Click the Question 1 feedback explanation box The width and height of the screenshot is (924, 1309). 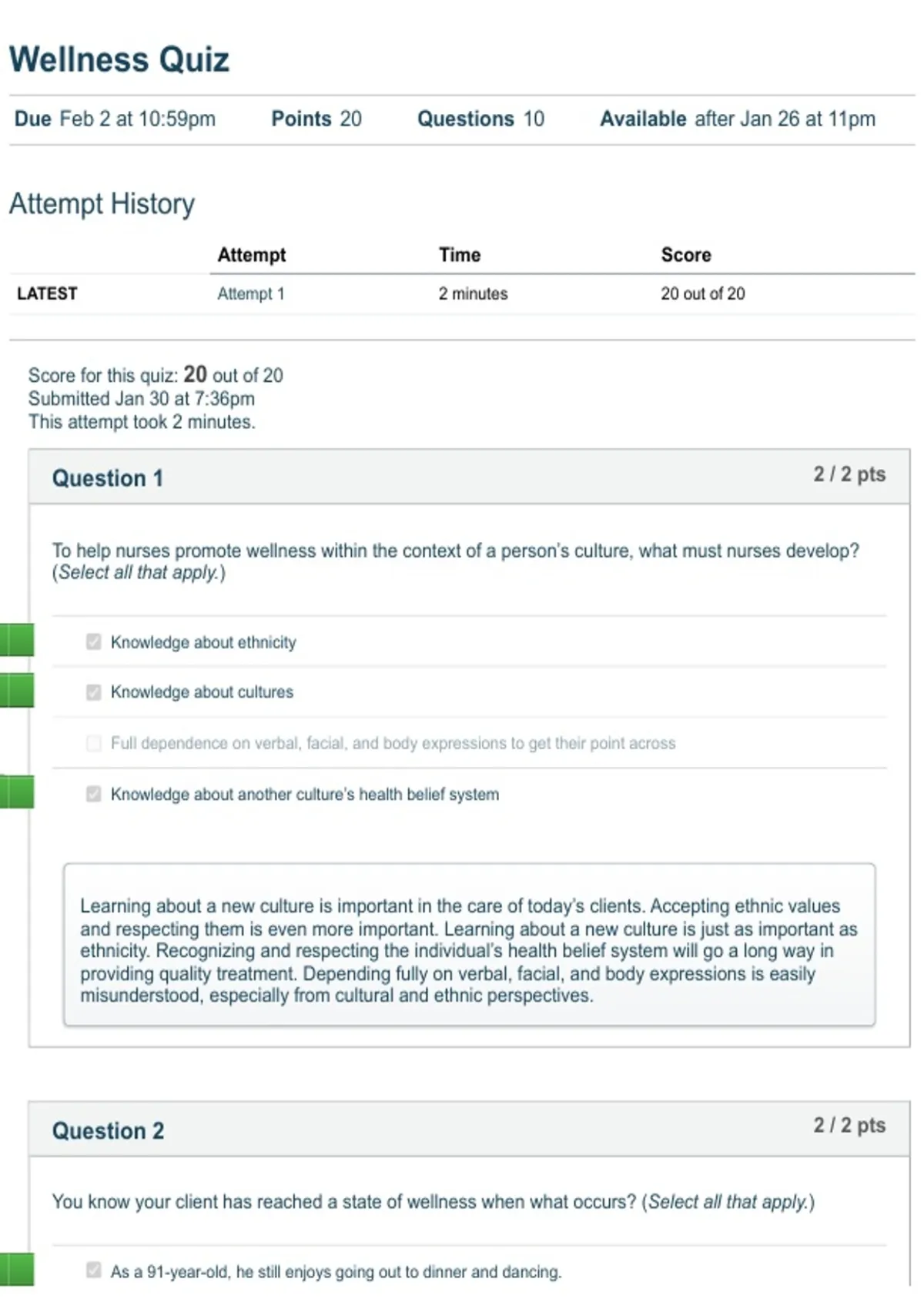(x=469, y=945)
